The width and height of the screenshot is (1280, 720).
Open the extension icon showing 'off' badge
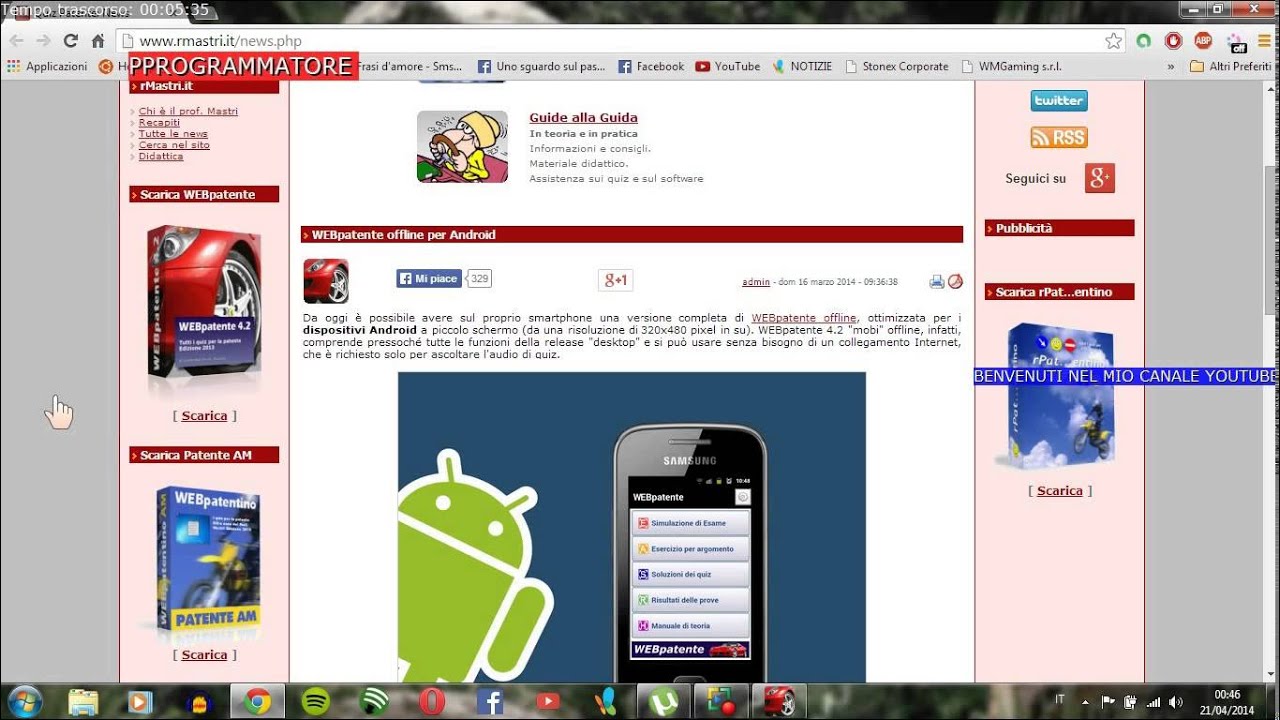1237,42
